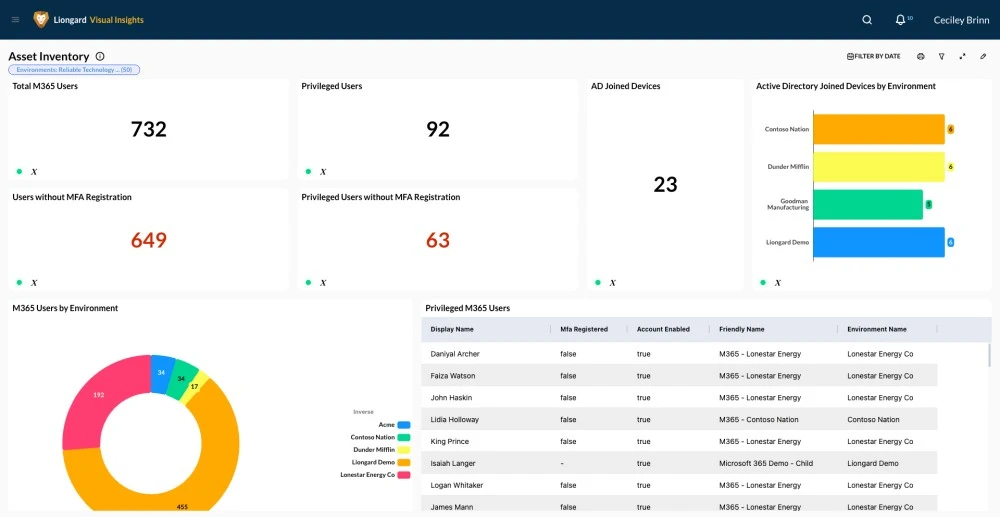Click the Liongard lion logo
This screenshot has width=1000, height=517.
tap(41, 20)
